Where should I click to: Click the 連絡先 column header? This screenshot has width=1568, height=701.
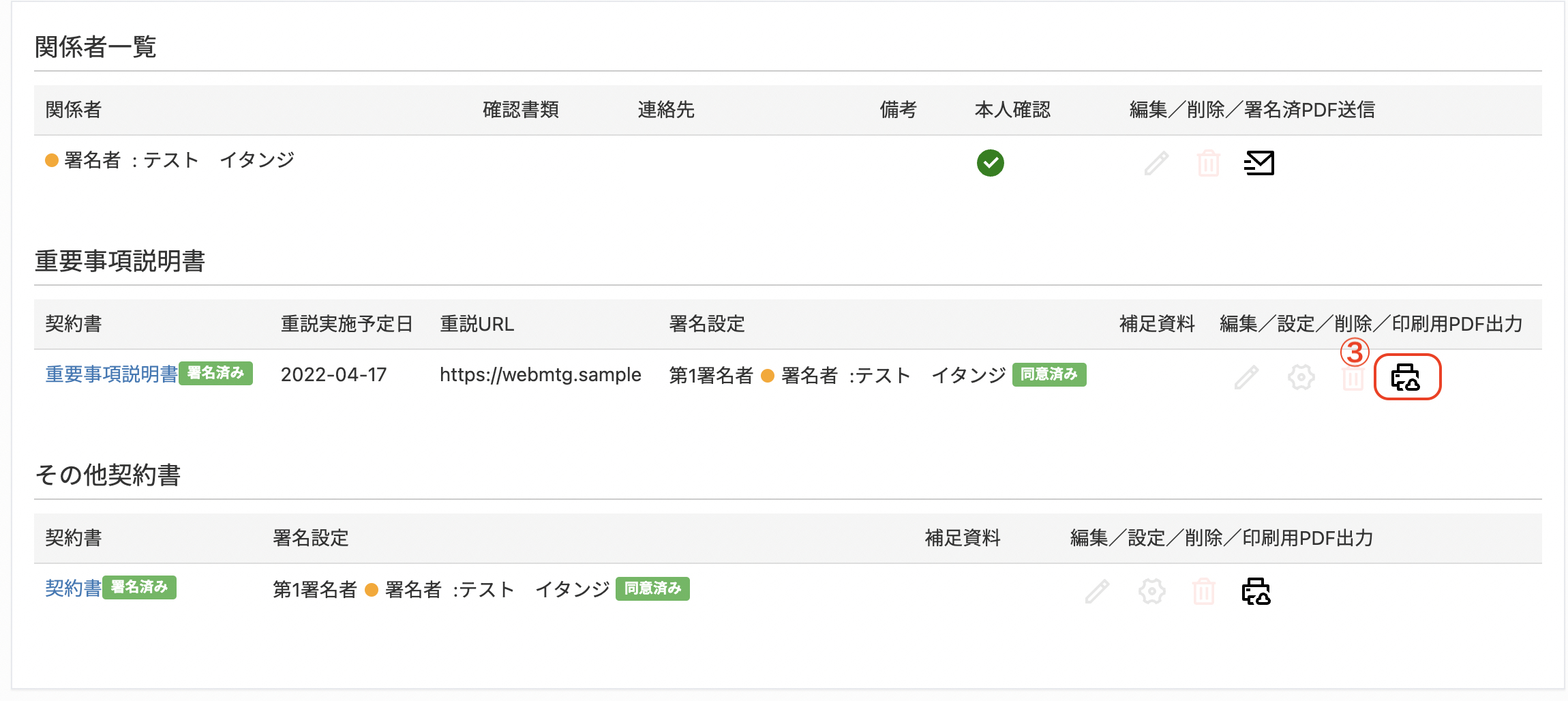point(666,110)
